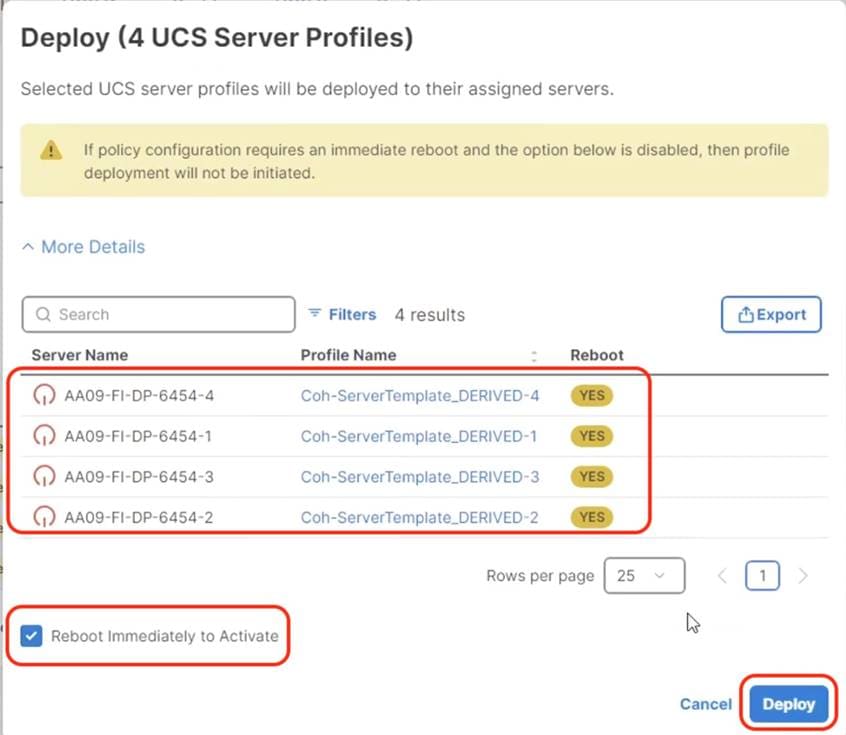Image resolution: width=846 pixels, height=735 pixels.
Task: Click the Deploy button
Action: click(788, 703)
